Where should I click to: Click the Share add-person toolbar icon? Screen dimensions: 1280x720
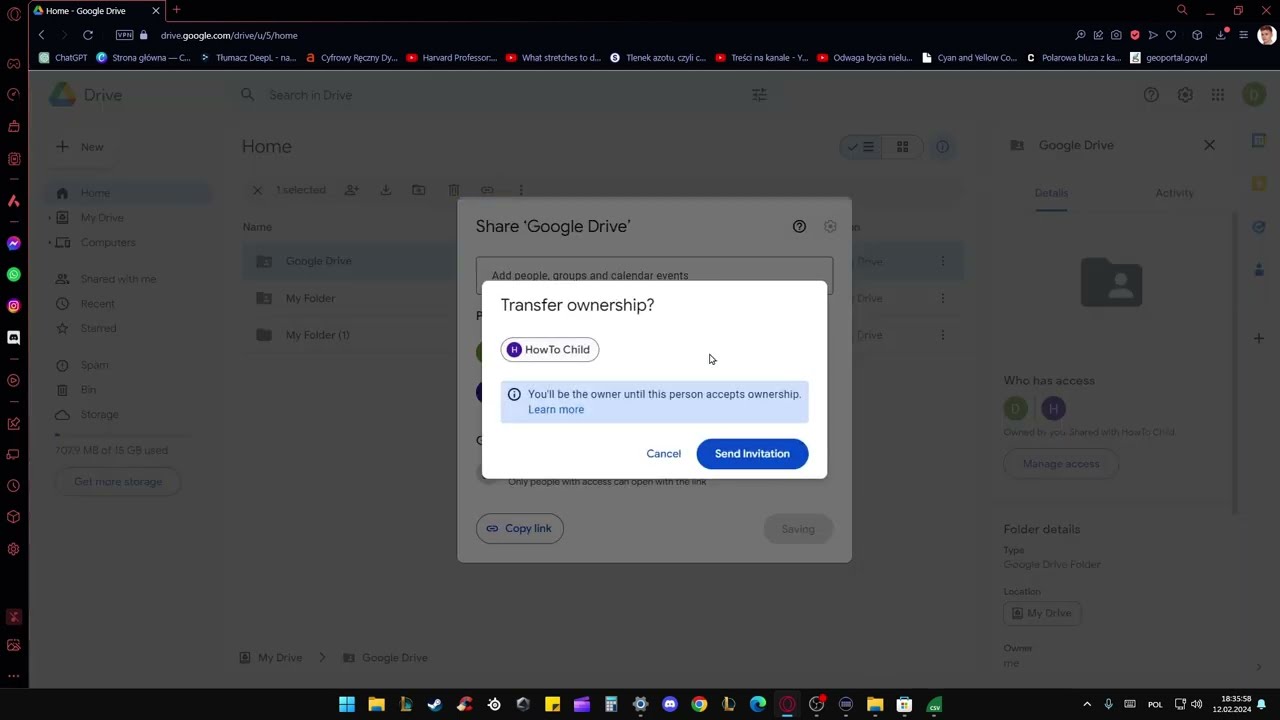pyautogui.click(x=352, y=190)
